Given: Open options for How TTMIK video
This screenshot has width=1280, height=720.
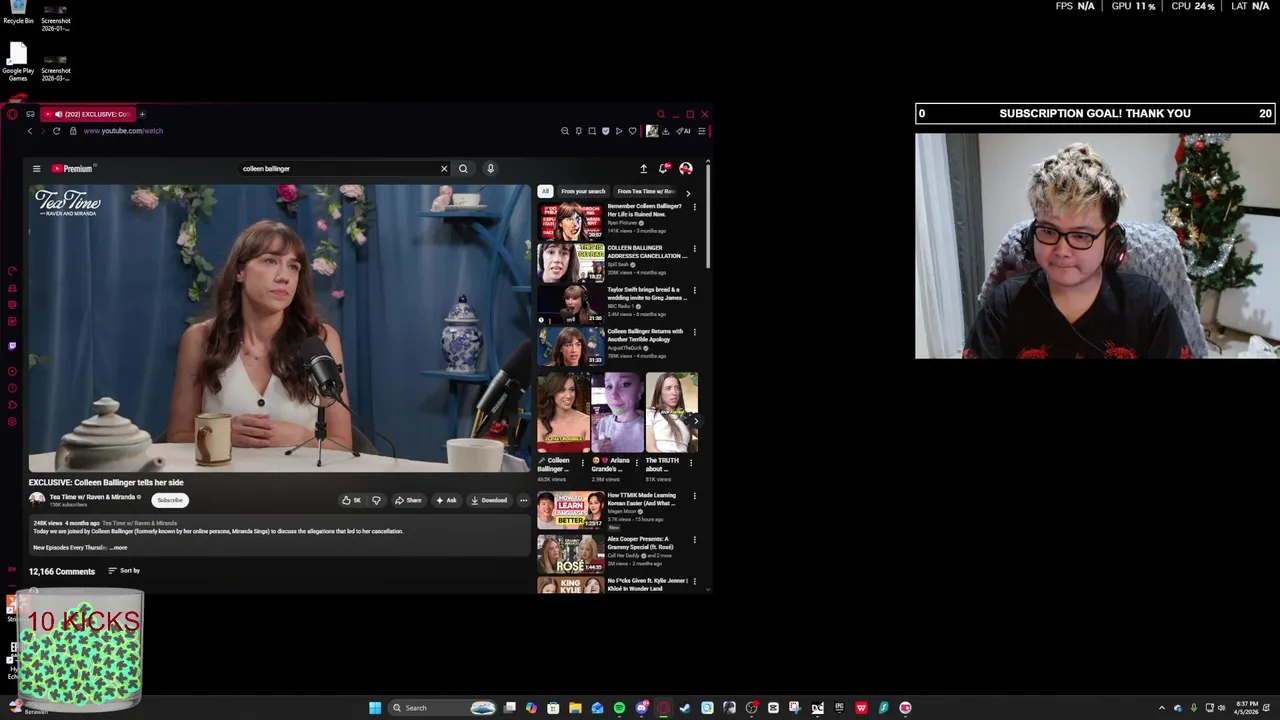Looking at the screenshot, I should click(694, 496).
